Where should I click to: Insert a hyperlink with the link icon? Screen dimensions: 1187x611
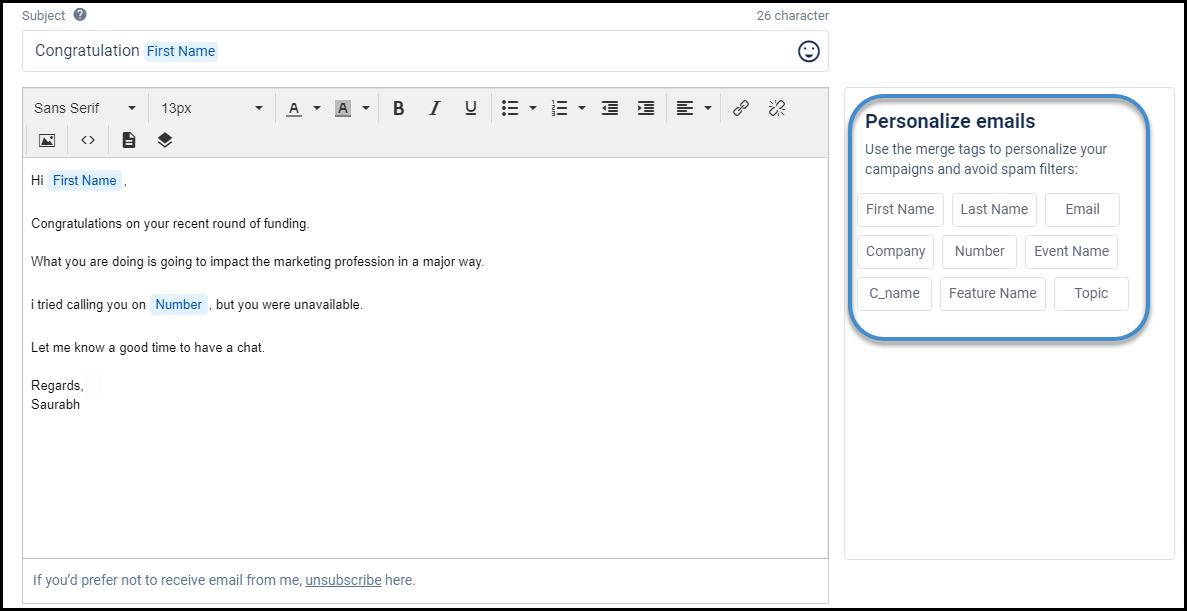click(740, 107)
